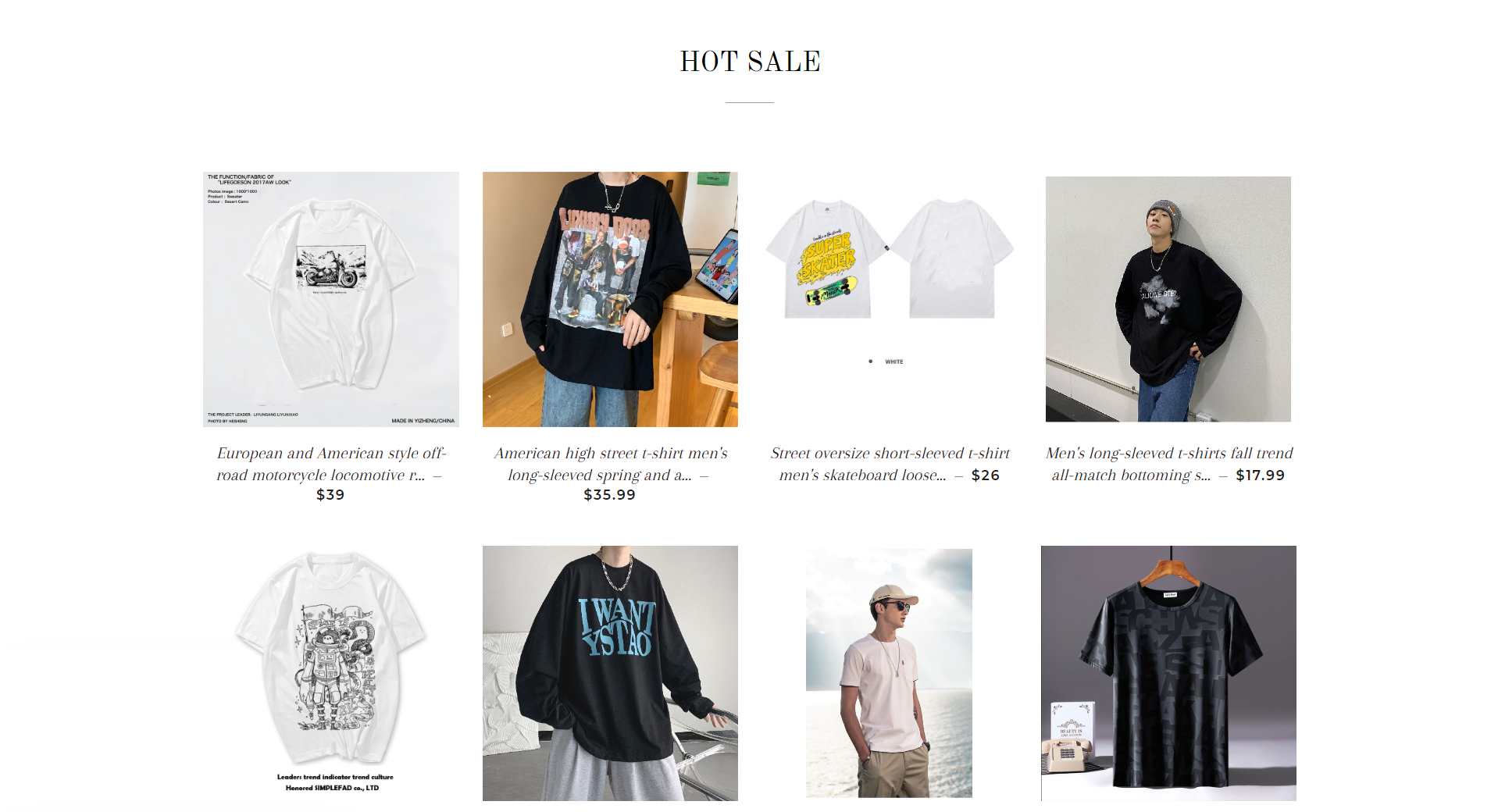1498x812 pixels.
Task: Open the white motorcycle t-shirt product image
Action: 331,299
